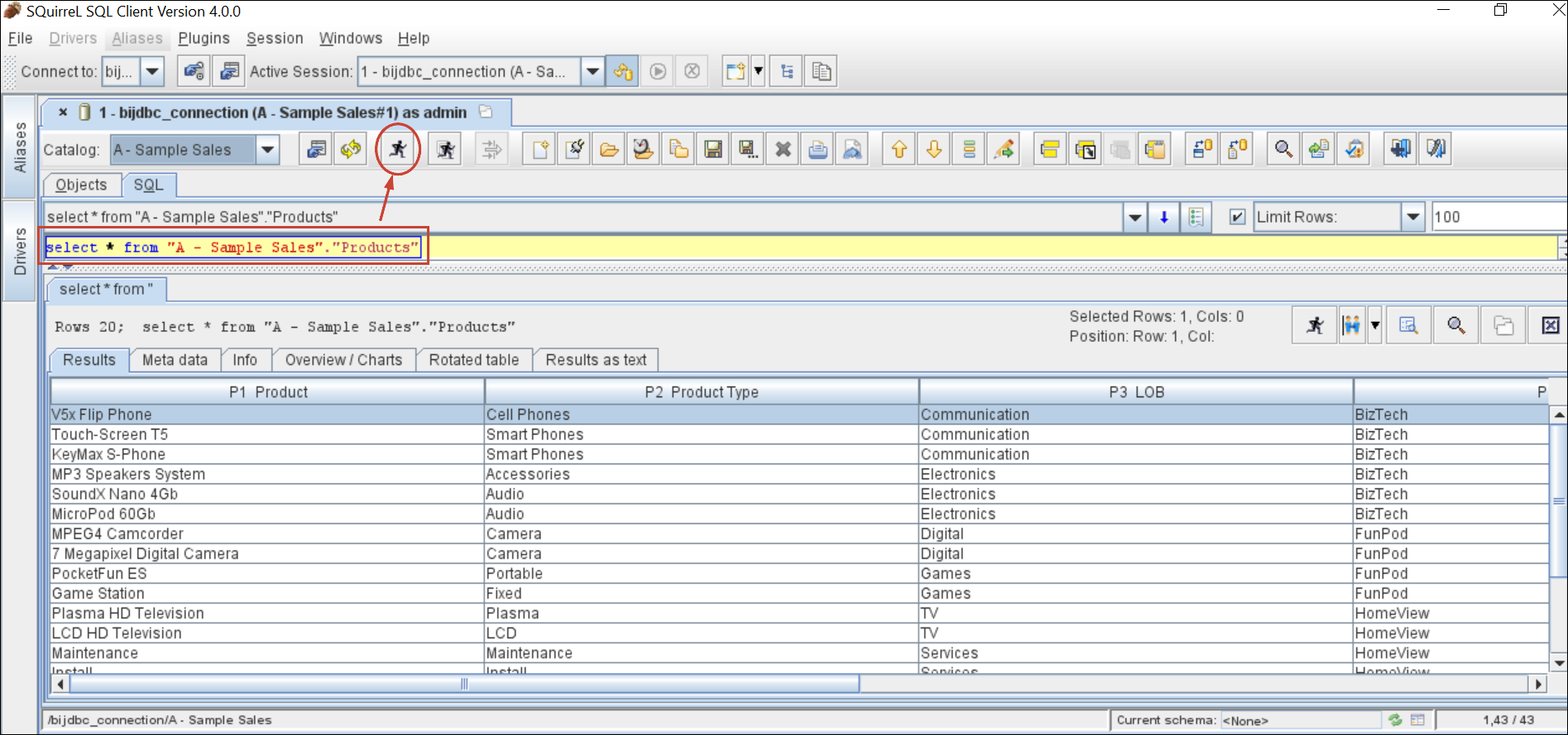This screenshot has width=1568, height=735.
Task: Expand the Active Session dropdown
Action: (x=592, y=72)
